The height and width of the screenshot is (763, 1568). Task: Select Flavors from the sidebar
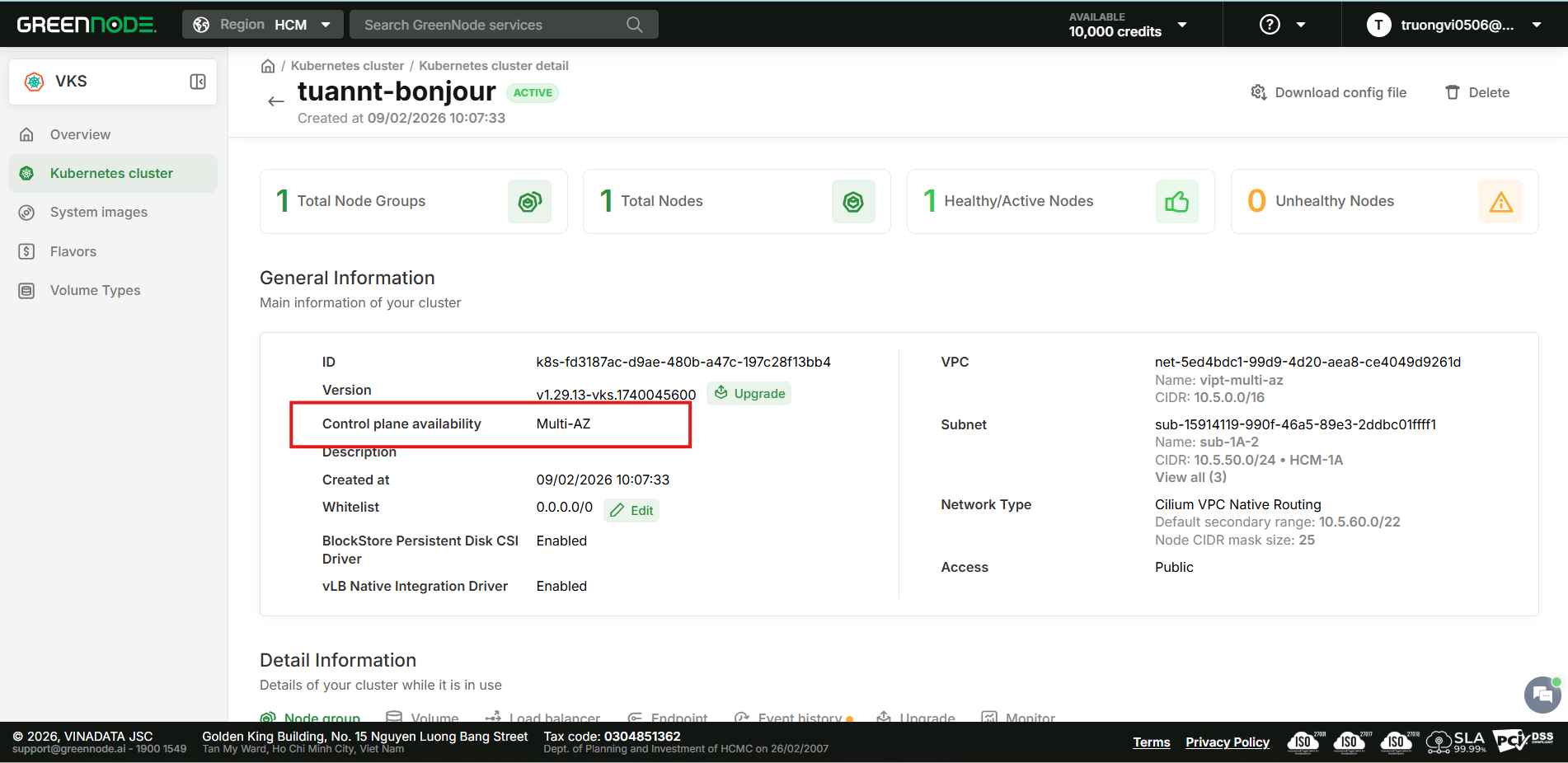coord(73,251)
